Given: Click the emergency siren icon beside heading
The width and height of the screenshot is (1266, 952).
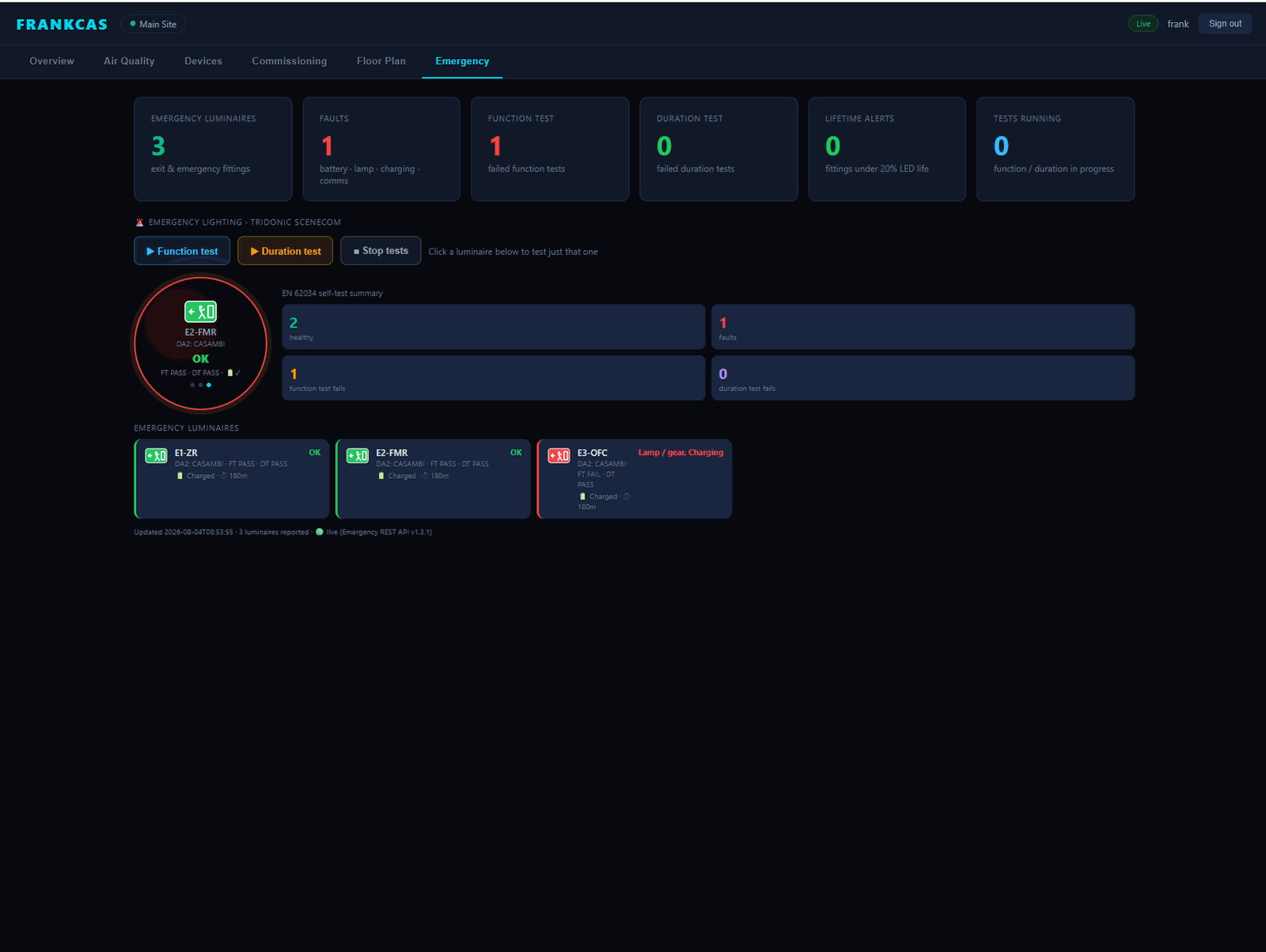Looking at the screenshot, I should 140,222.
